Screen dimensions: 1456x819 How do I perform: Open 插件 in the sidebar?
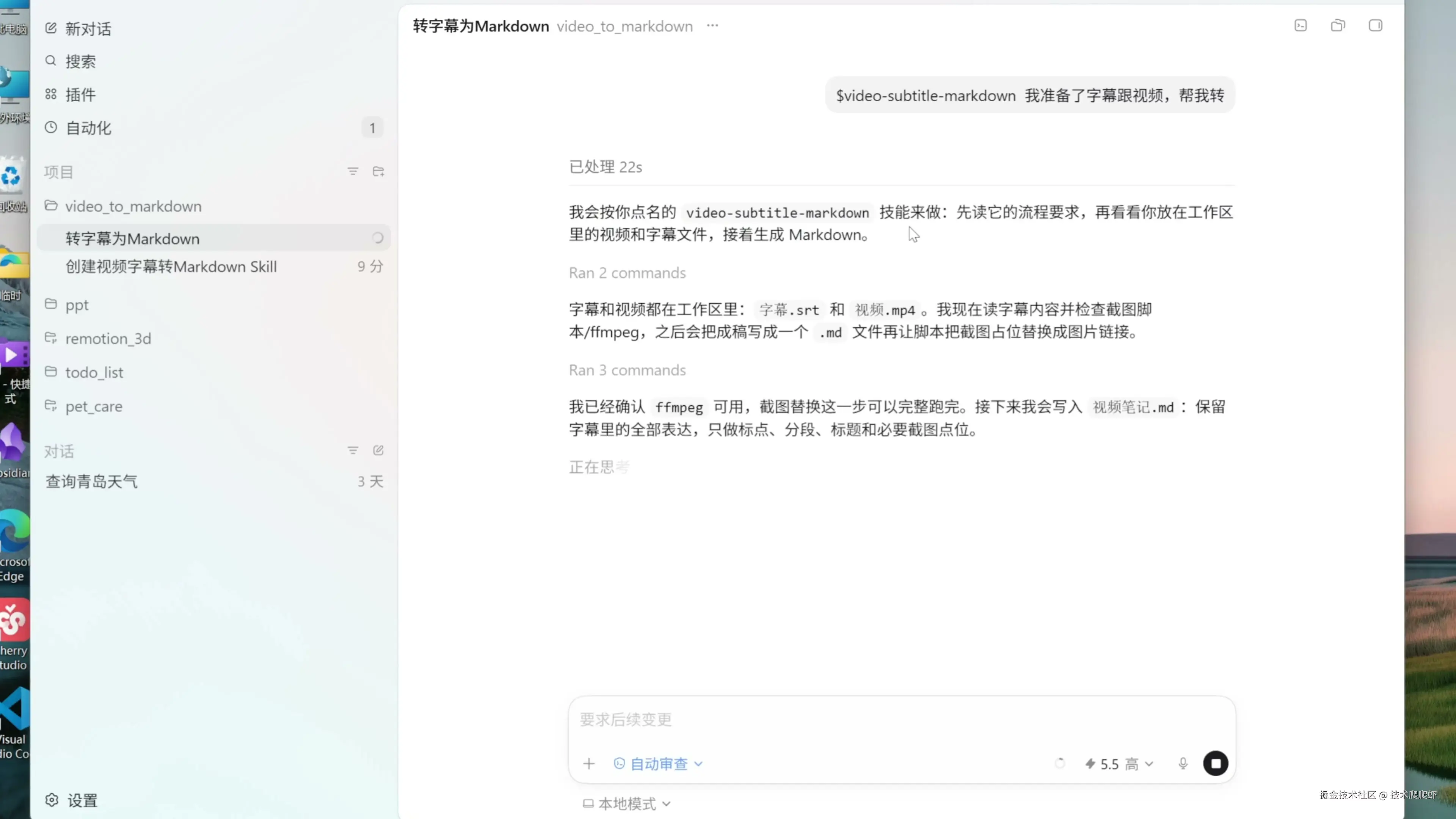(x=80, y=94)
